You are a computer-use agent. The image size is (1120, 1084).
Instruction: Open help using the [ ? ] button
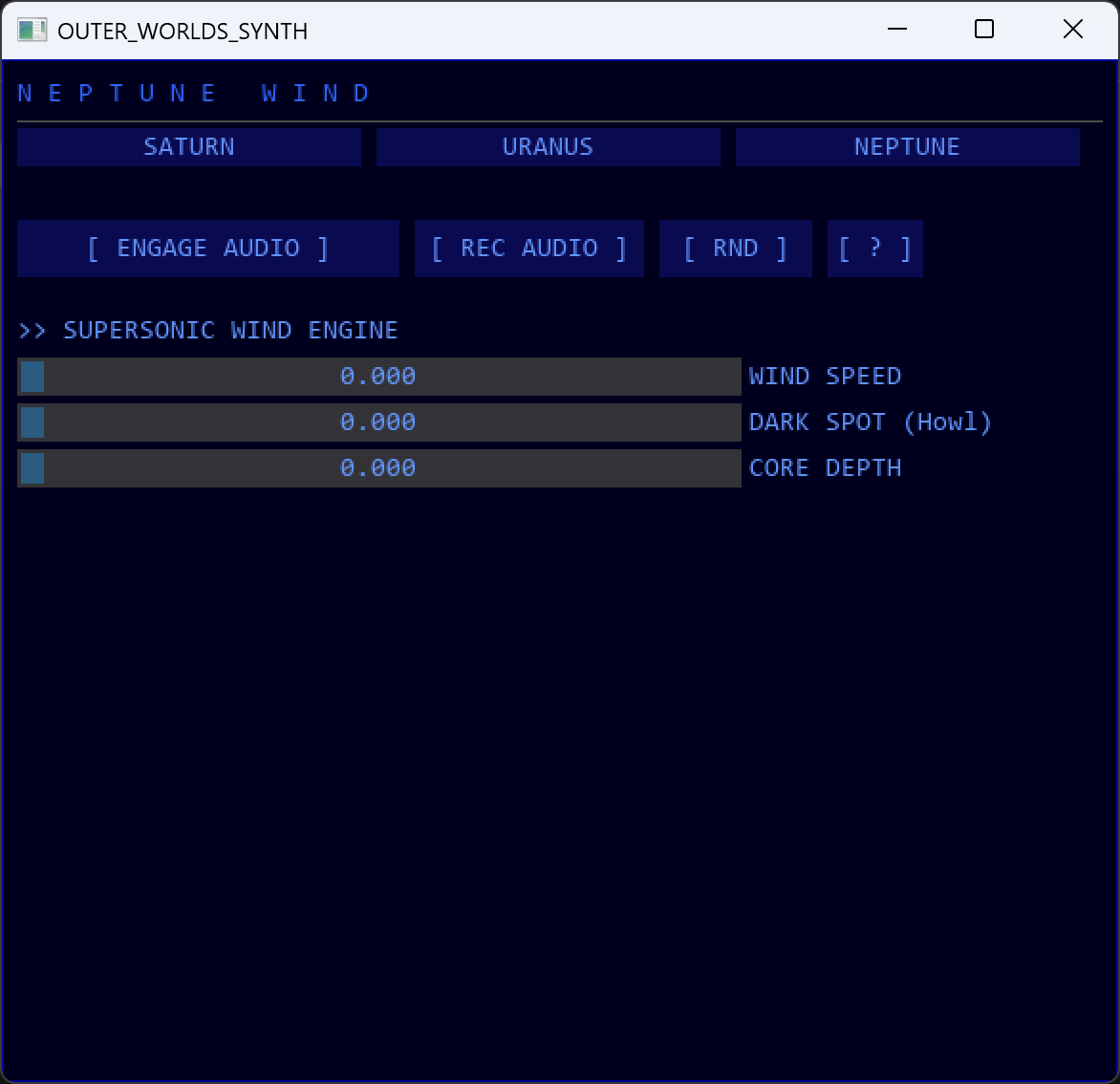point(874,248)
